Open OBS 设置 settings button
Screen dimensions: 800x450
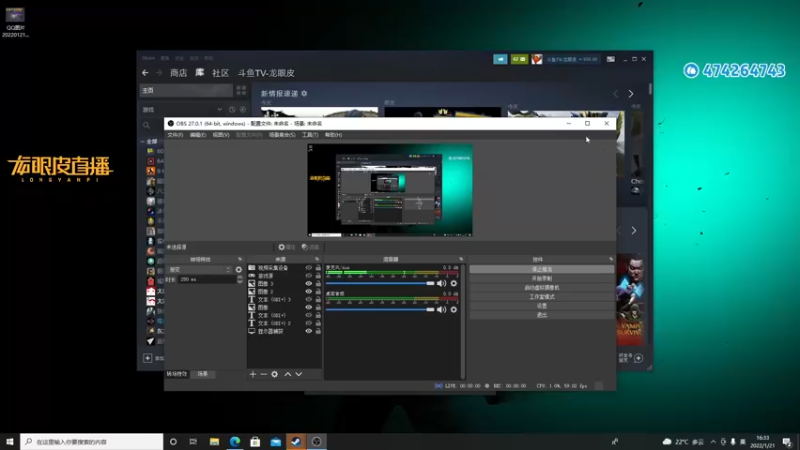[x=542, y=306]
